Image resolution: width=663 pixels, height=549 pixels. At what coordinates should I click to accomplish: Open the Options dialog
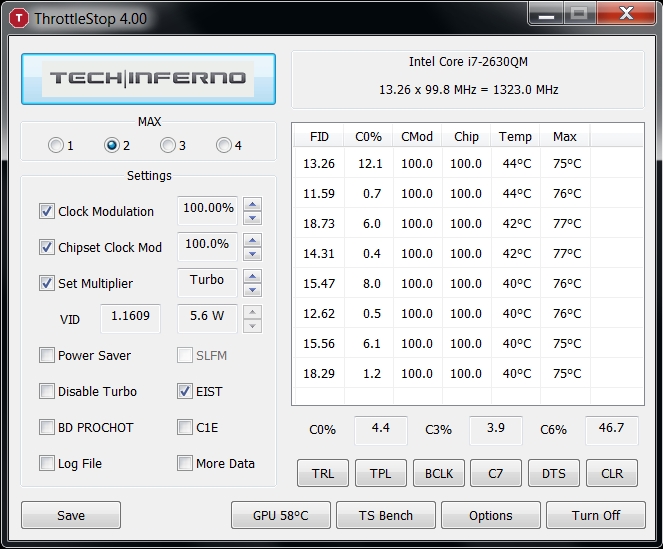[491, 515]
